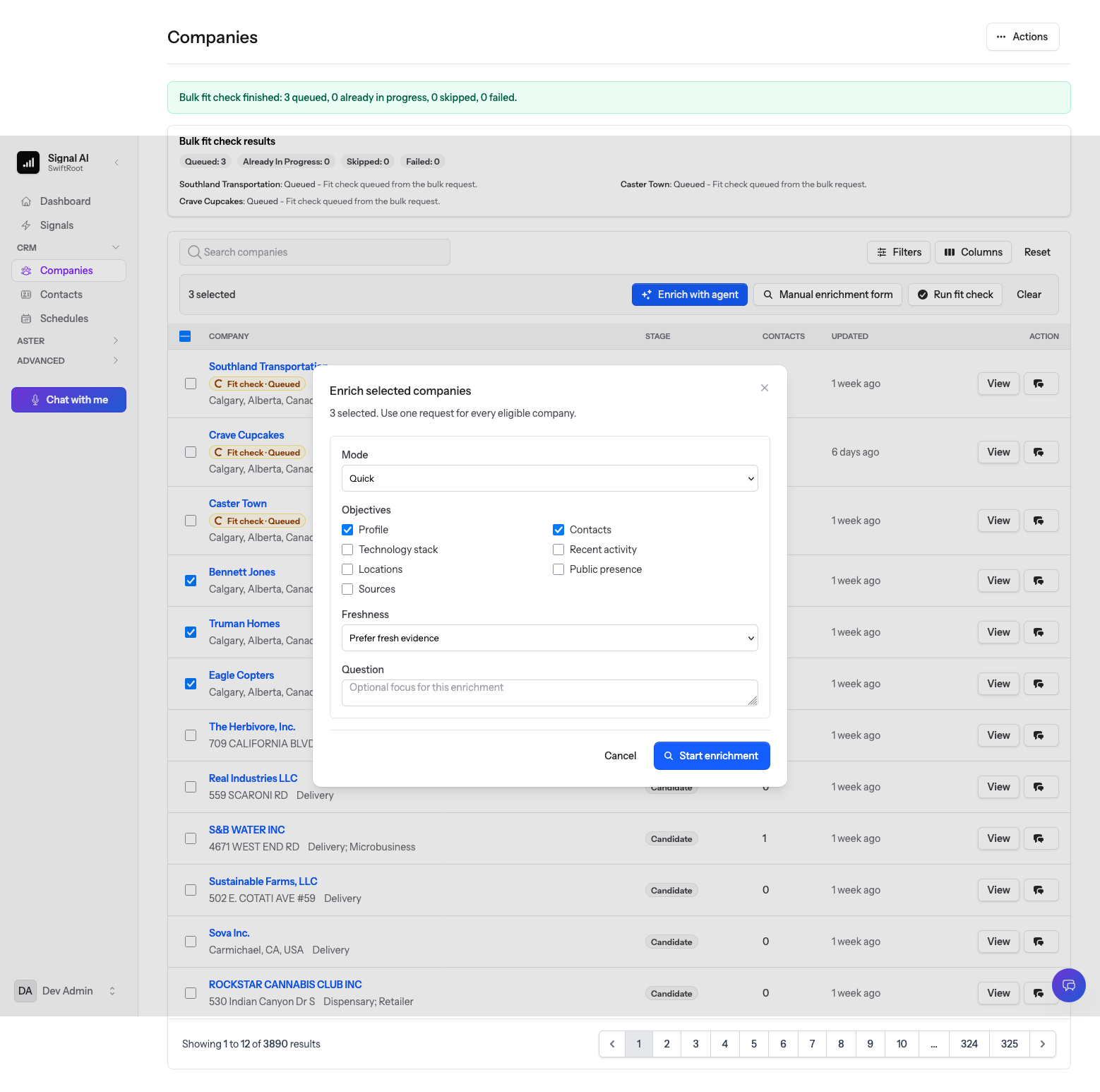Toggle the select-all header checkbox
1100x1092 pixels.
[x=185, y=336]
